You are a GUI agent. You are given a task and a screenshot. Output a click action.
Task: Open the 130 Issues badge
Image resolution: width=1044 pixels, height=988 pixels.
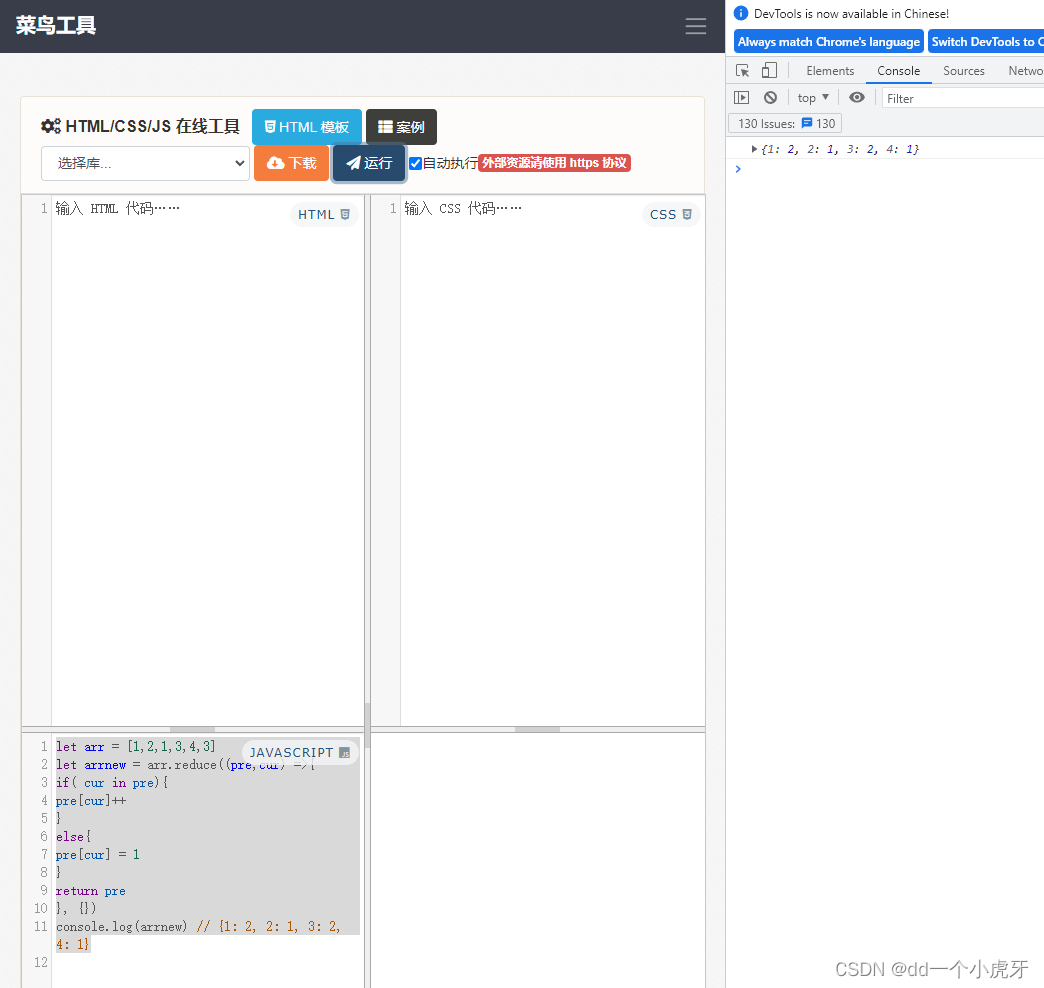[x=786, y=123]
